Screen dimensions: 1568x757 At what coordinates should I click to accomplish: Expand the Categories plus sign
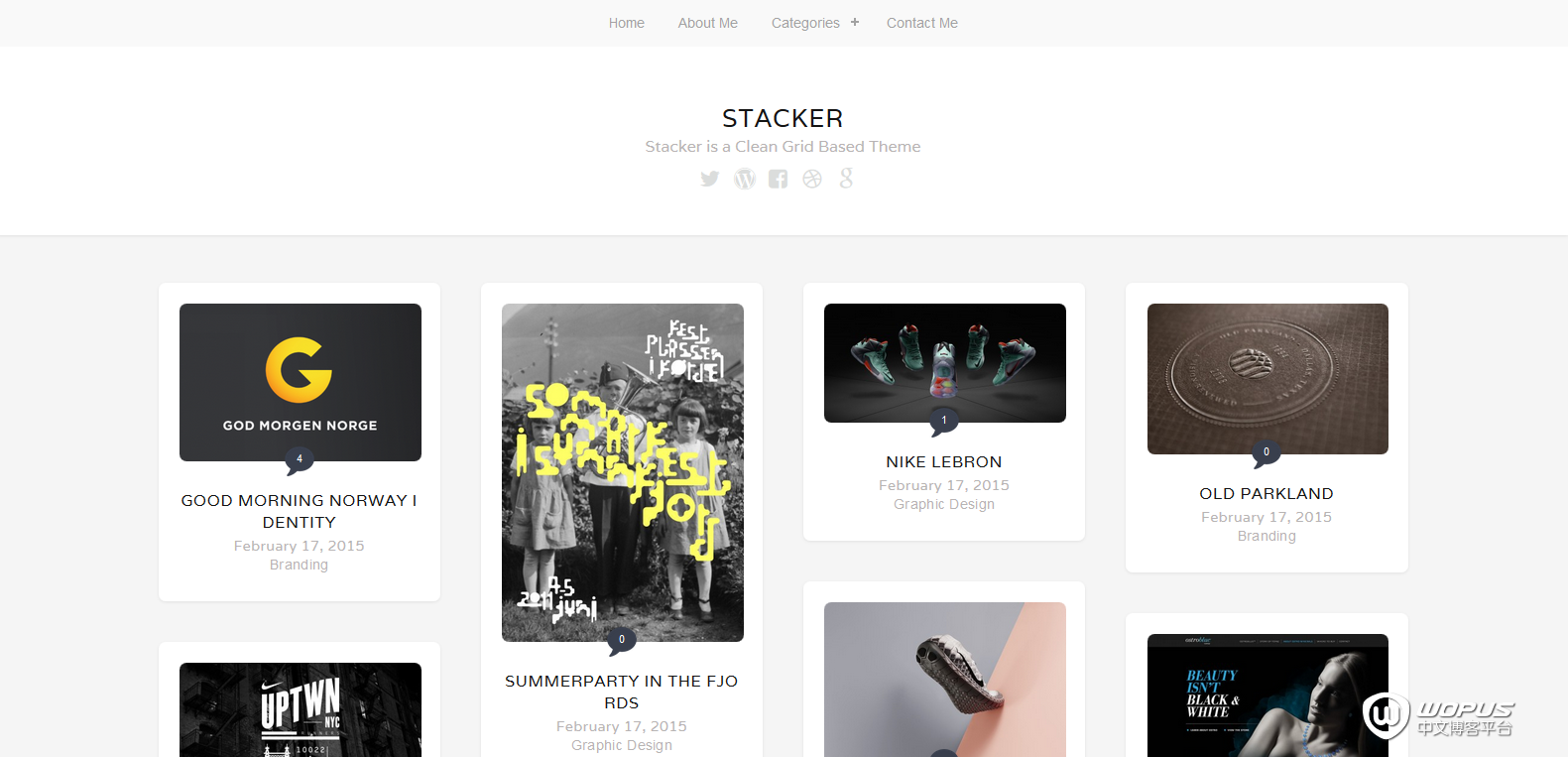[855, 22]
